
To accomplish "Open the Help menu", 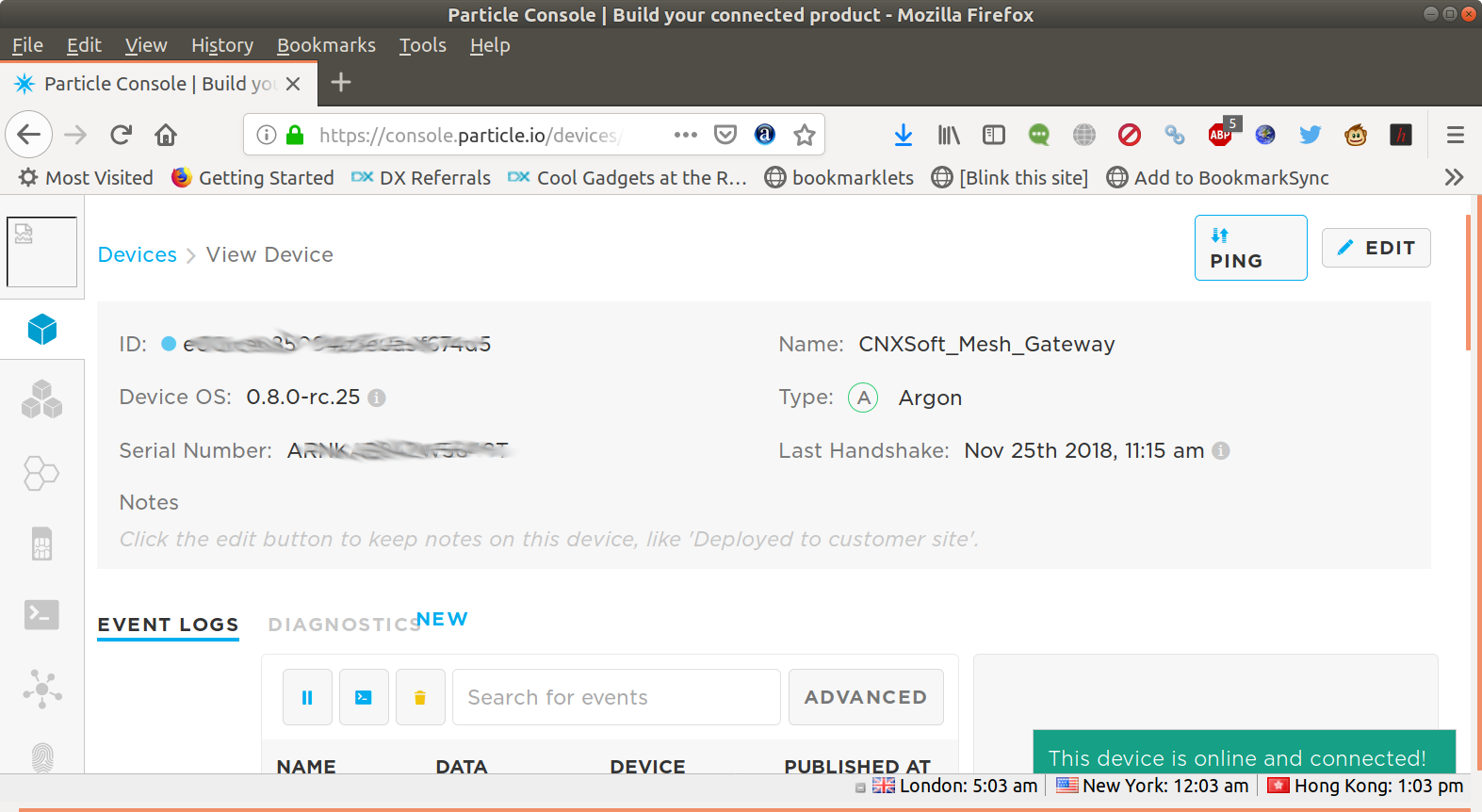I will point(490,45).
